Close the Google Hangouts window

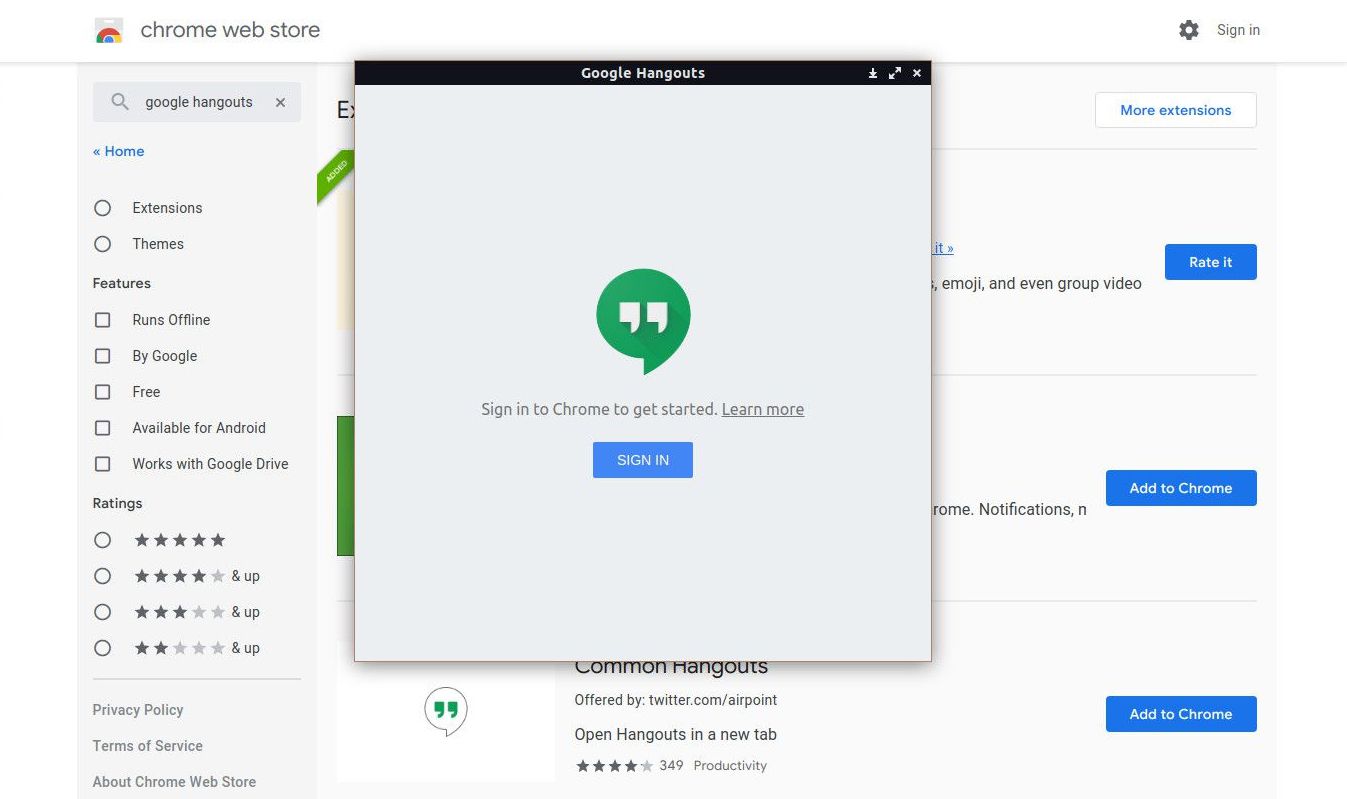tap(917, 73)
